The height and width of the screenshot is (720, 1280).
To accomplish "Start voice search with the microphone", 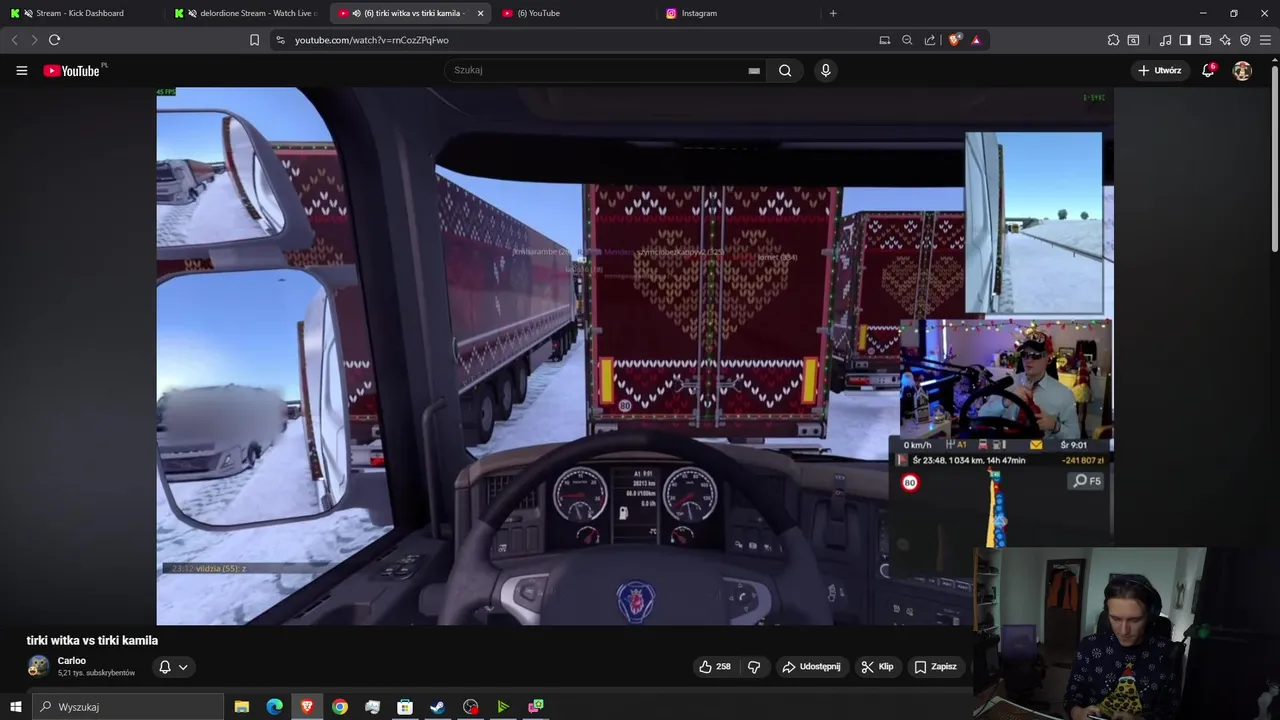I will tap(825, 71).
